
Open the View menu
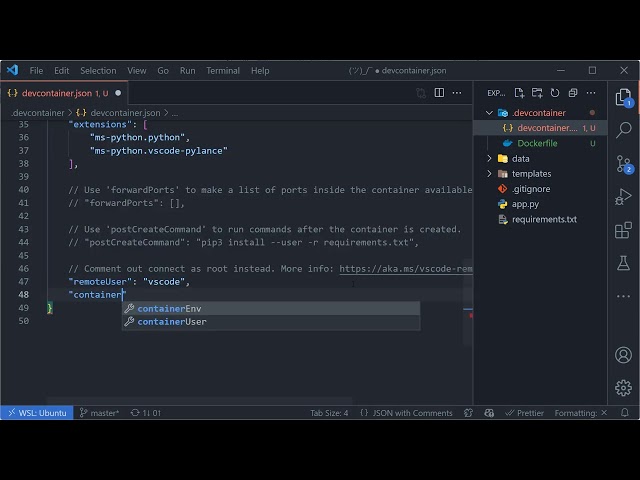pyautogui.click(x=137, y=71)
